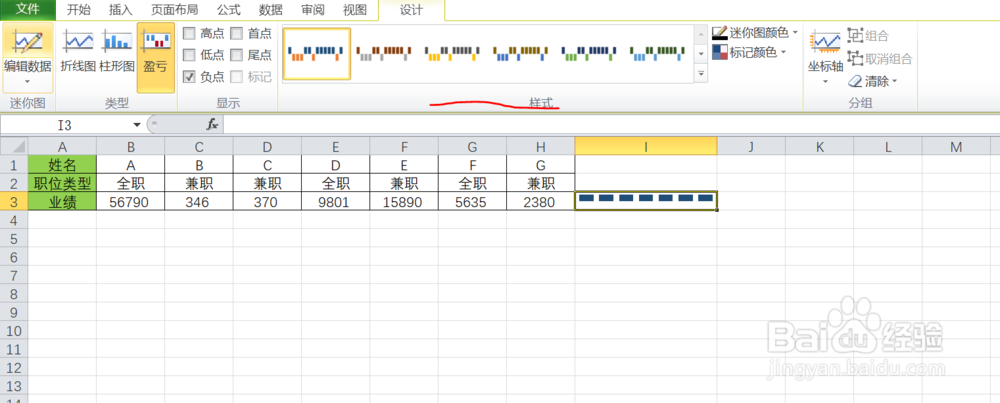Click style gallery scroll-up arrow
Viewport: 1000px width, 403px height.
701,34
